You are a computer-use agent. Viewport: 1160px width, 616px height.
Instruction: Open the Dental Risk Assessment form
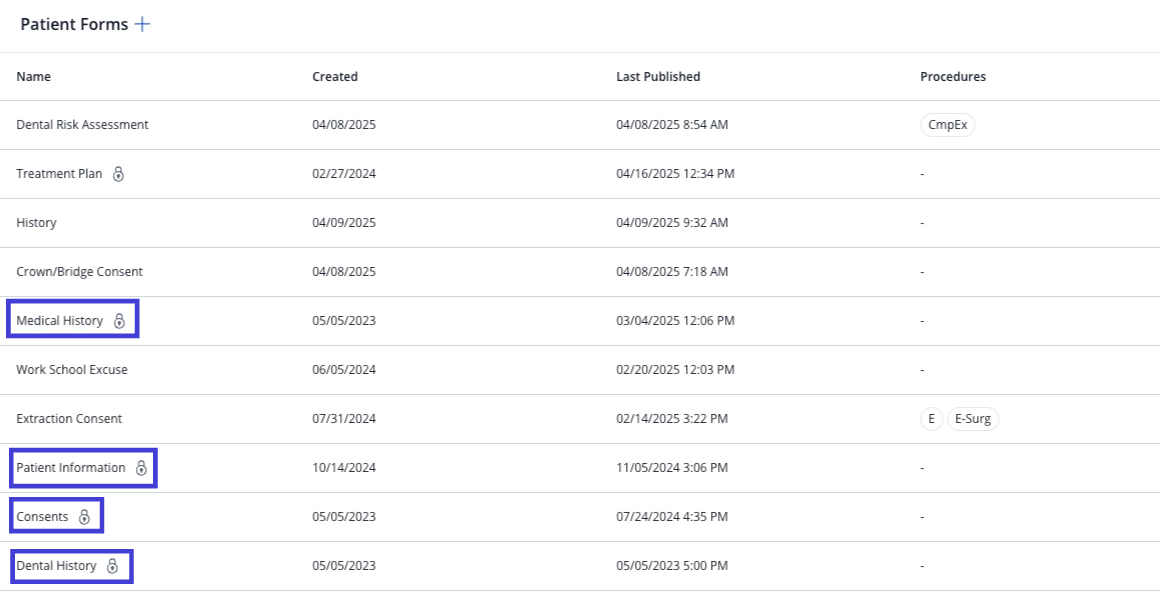coord(82,125)
